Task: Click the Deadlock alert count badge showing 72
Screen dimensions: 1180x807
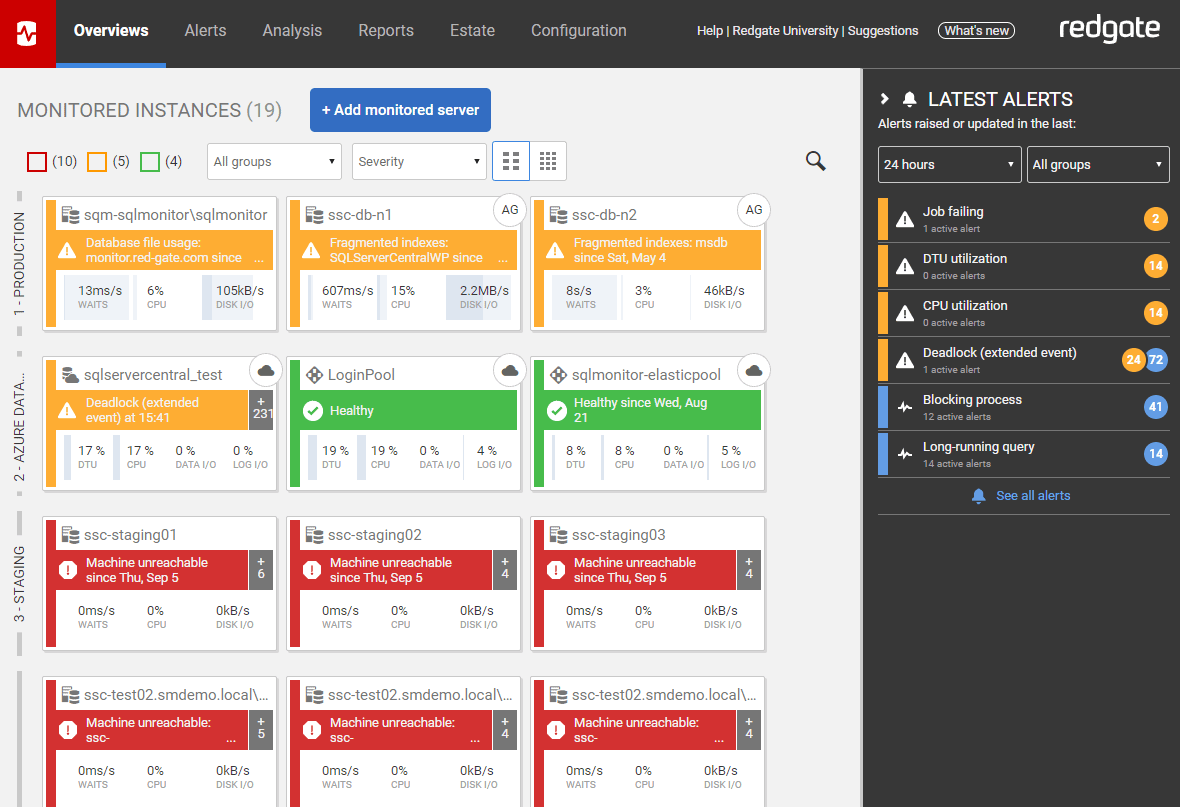Action: pyautogui.click(x=1156, y=360)
